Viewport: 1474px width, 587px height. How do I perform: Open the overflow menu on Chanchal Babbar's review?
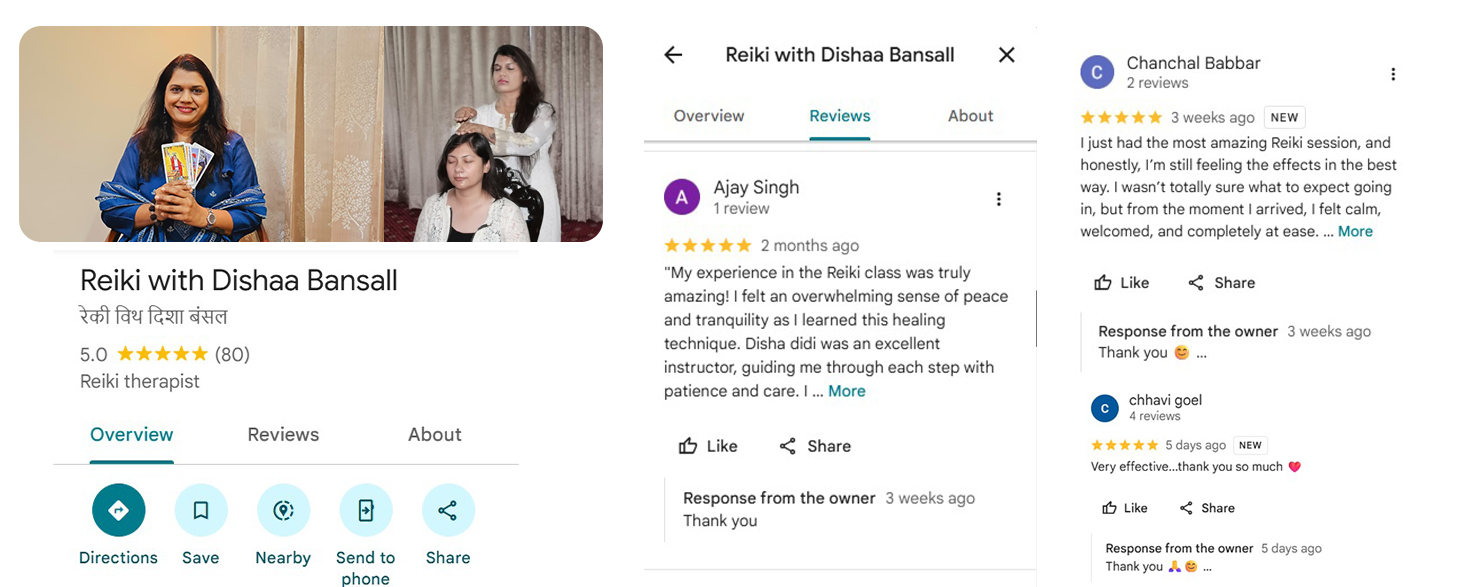(x=1393, y=73)
